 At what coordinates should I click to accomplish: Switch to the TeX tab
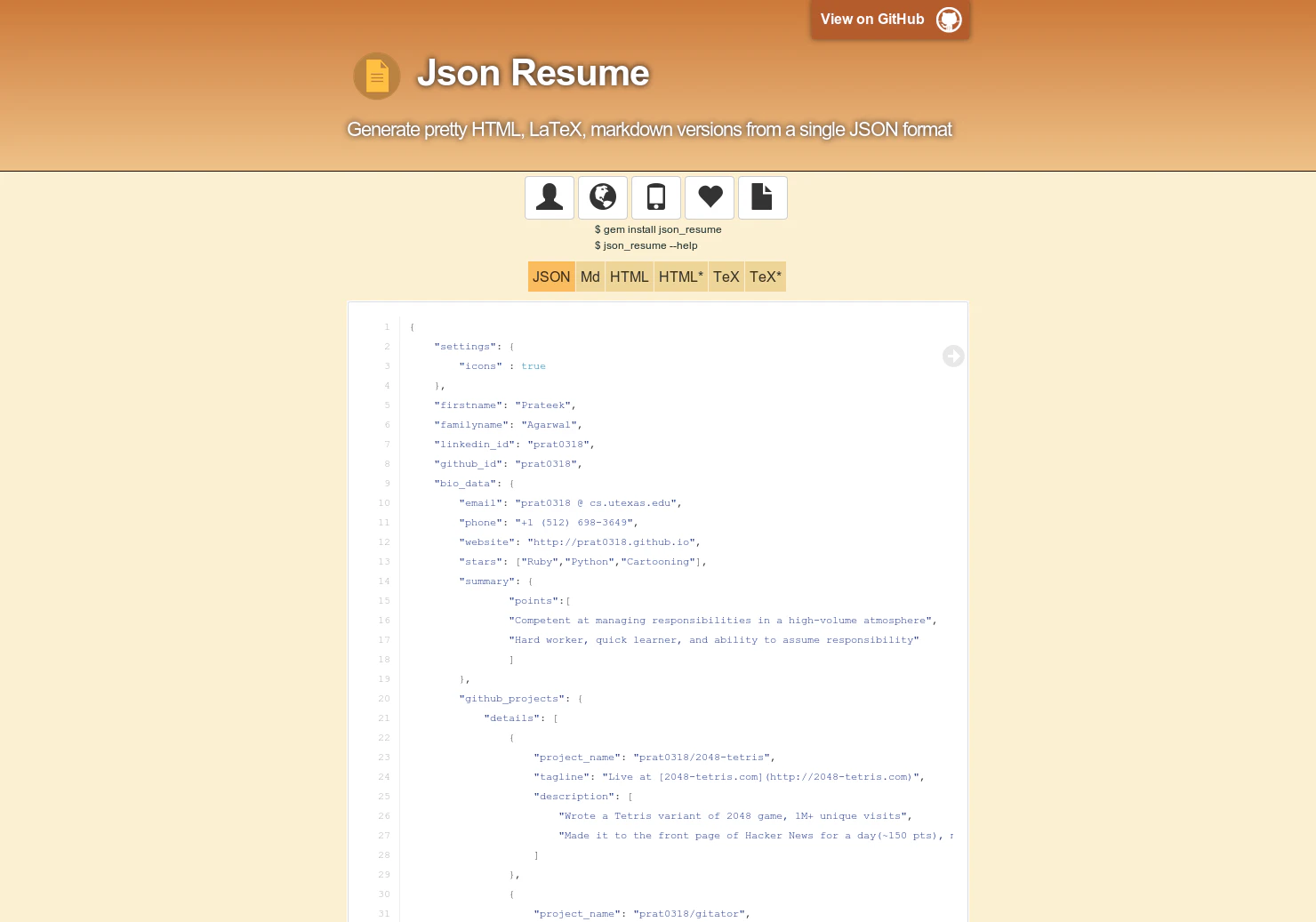pos(726,277)
